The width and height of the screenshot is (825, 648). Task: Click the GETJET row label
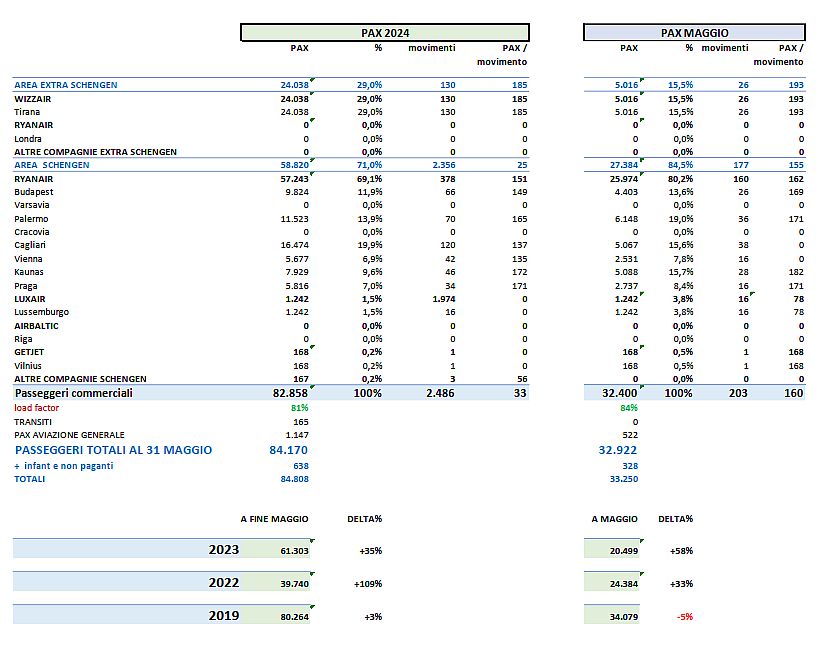pos(29,352)
